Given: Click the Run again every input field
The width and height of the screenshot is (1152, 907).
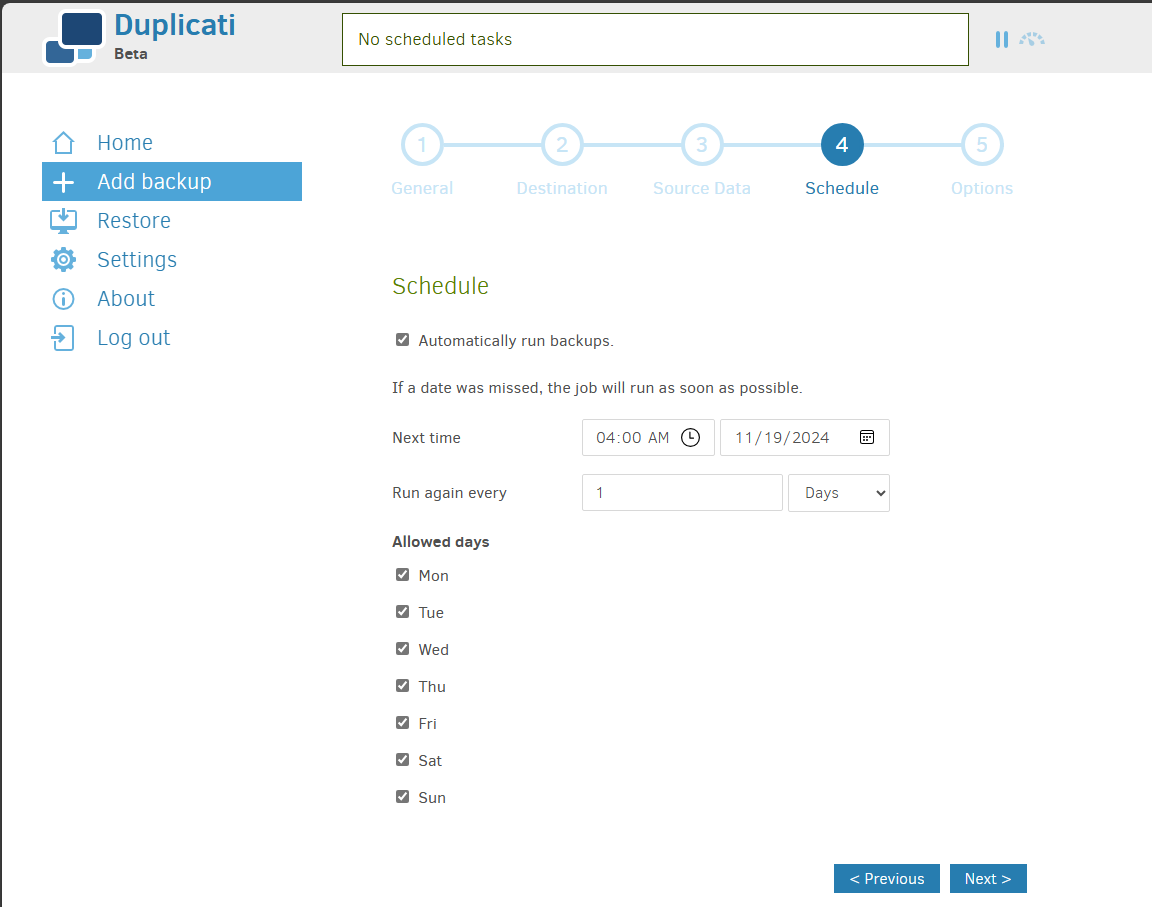Looking at the screenshot, I should 682,492.
